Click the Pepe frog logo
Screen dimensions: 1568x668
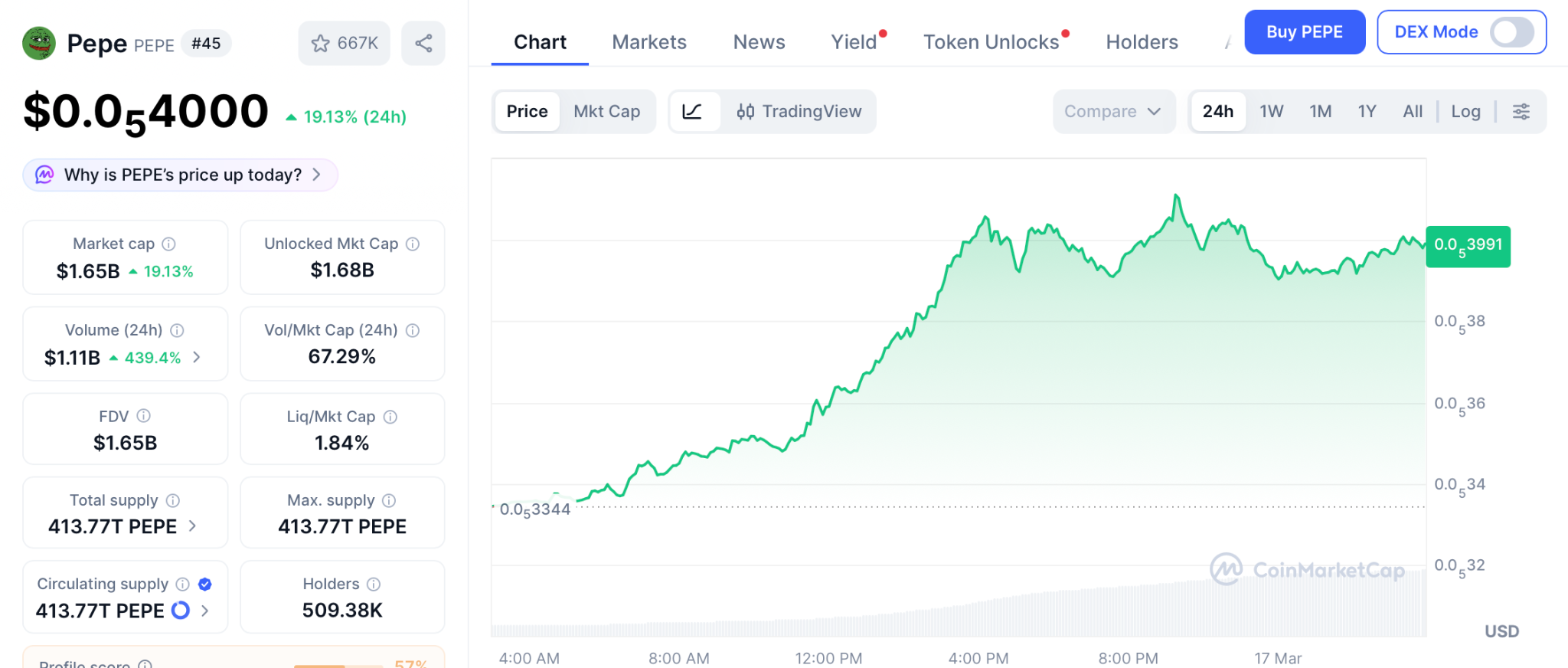[x=39, y=44]
